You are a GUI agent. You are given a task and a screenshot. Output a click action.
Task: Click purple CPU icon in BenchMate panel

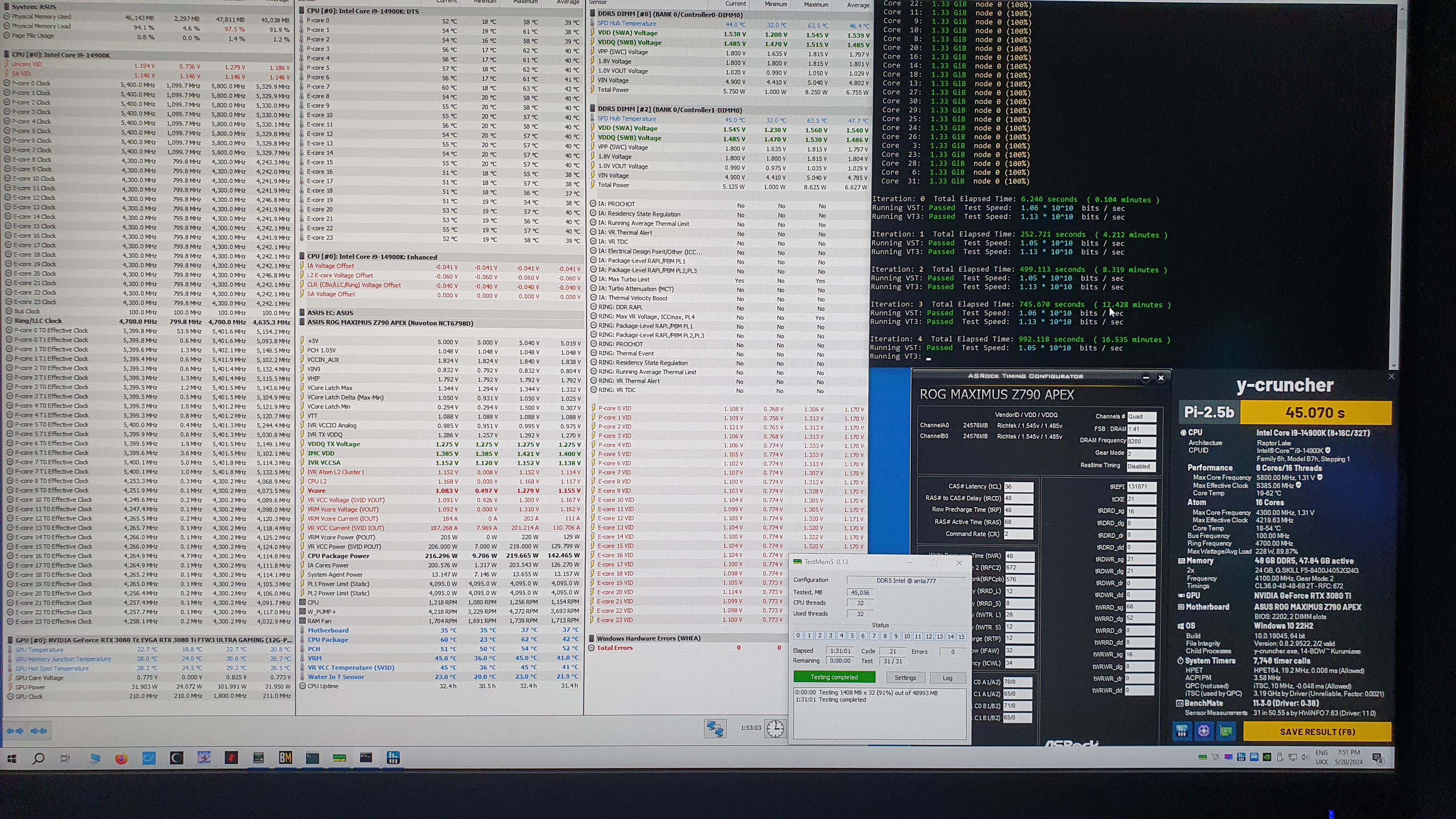coord(1203,731)
